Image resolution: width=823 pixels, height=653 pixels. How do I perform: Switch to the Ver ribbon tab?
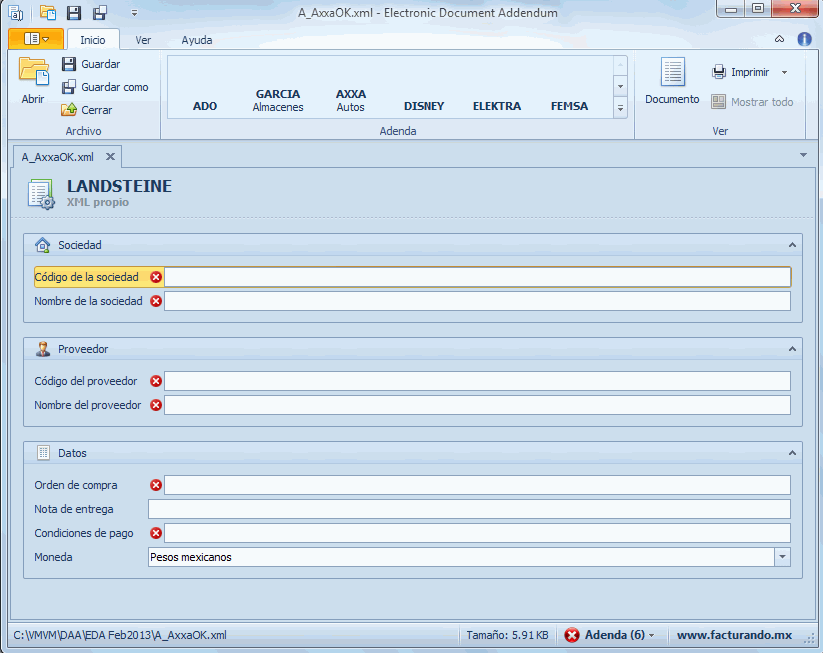(143, 40)
